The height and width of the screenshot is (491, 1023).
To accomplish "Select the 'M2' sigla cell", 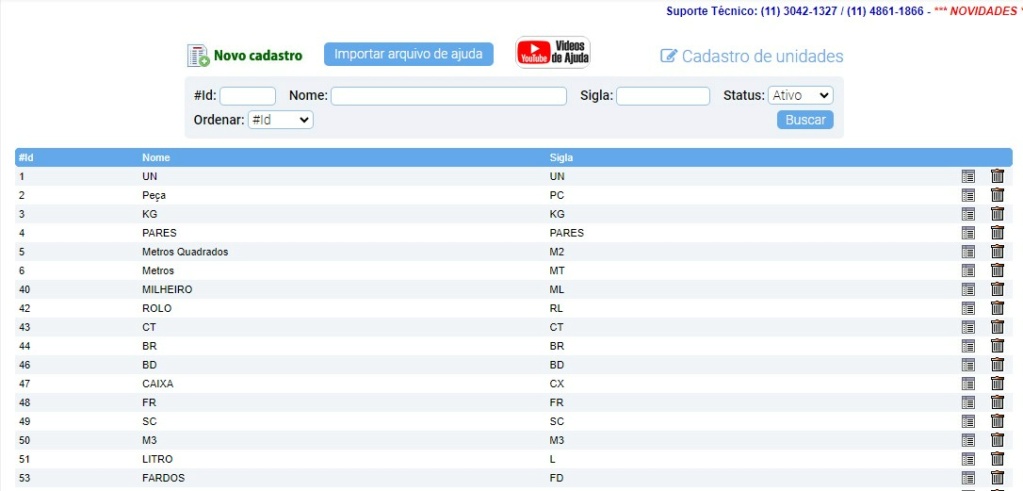I will pos(557,252).
